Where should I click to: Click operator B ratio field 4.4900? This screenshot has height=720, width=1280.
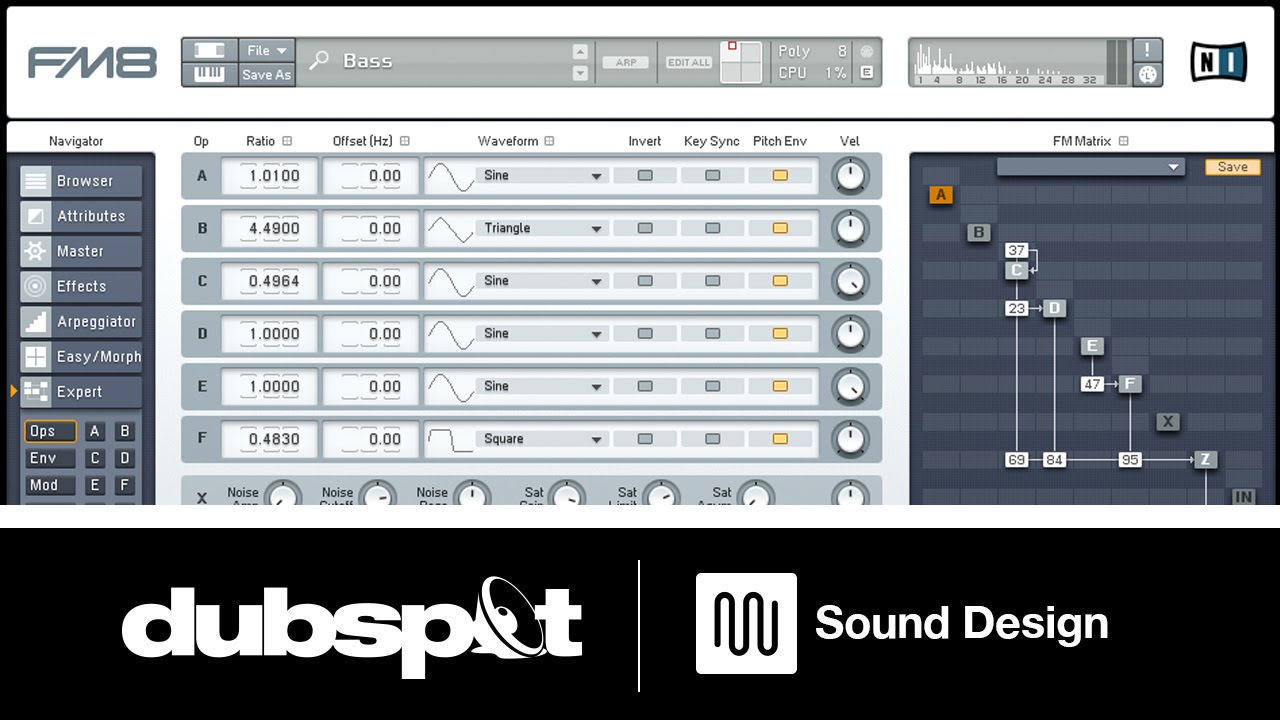[269, 228]
